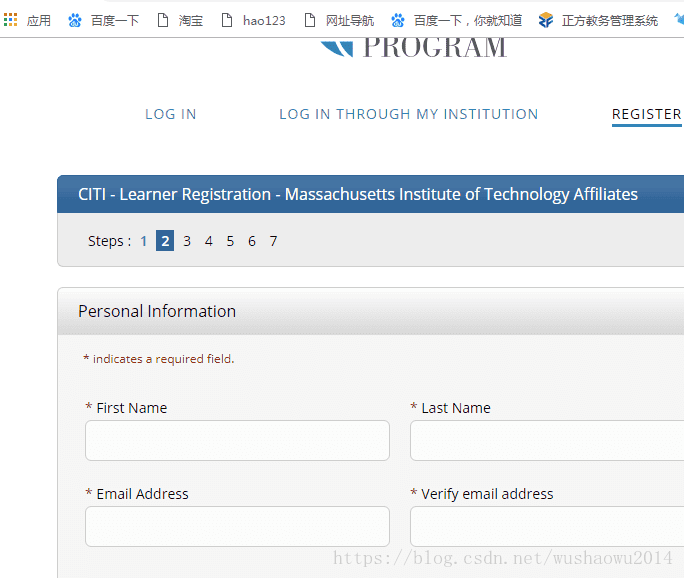Focus the First Name field
Image resolution: width=684 pixels, height=578 pixels.
237,440
